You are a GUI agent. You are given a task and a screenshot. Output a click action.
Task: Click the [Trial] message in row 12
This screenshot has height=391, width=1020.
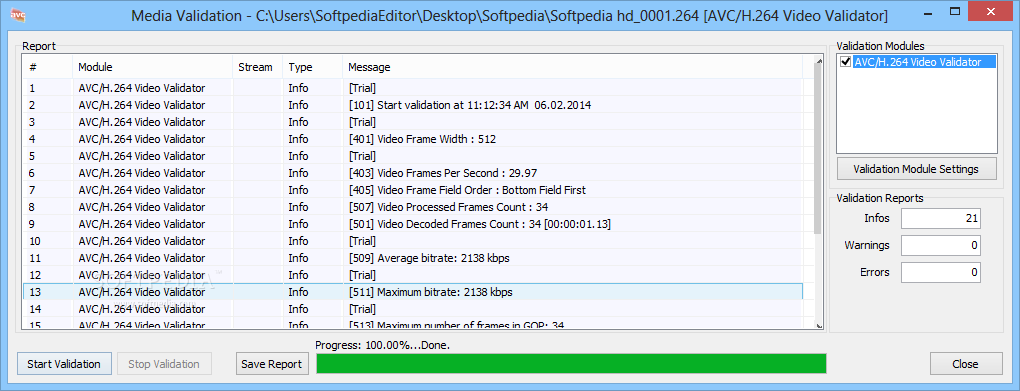[x=362, y=275]
